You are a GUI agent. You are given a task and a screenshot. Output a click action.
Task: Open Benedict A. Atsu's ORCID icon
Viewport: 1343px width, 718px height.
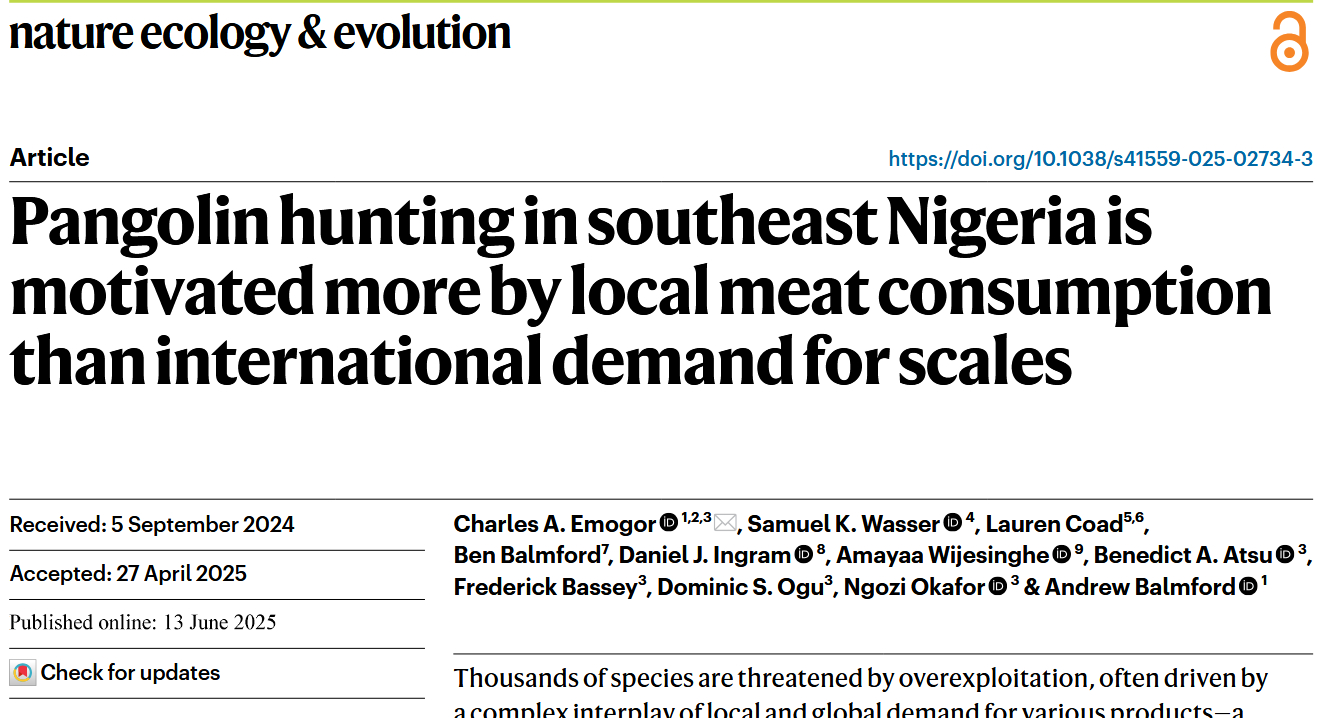(x=1284, y=554)
